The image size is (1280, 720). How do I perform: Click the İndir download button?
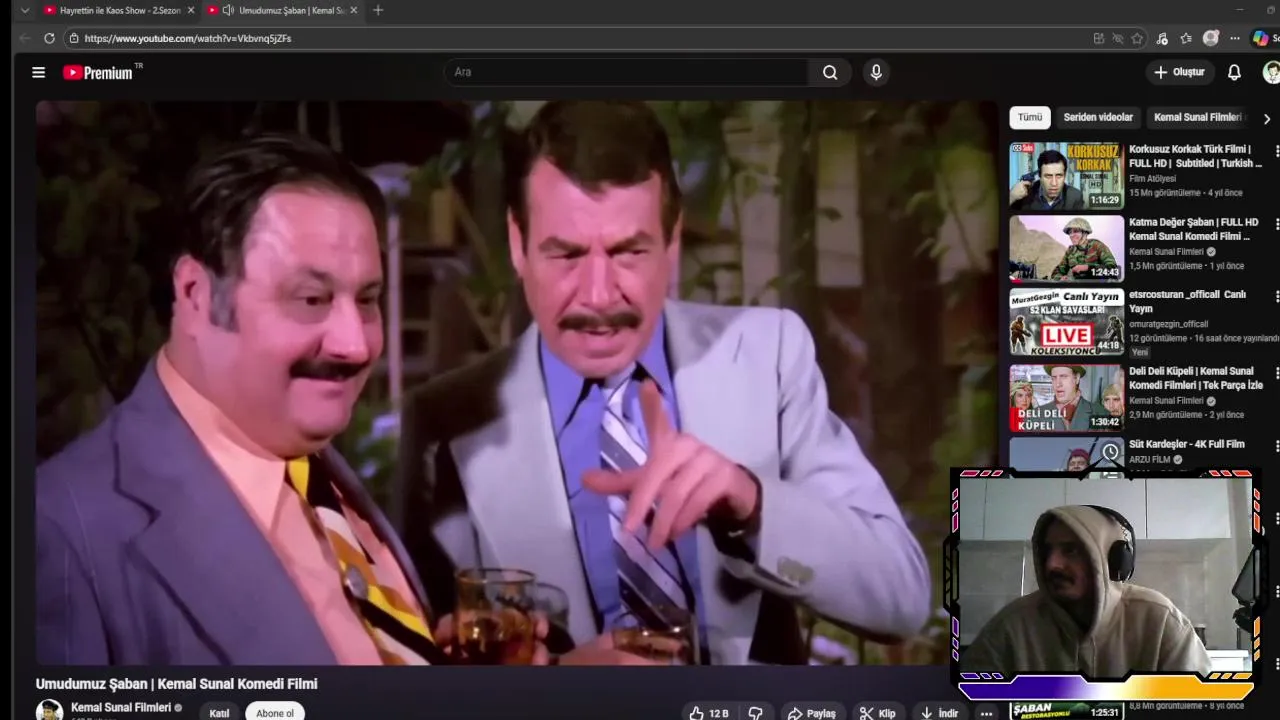[x=939, y=713]
